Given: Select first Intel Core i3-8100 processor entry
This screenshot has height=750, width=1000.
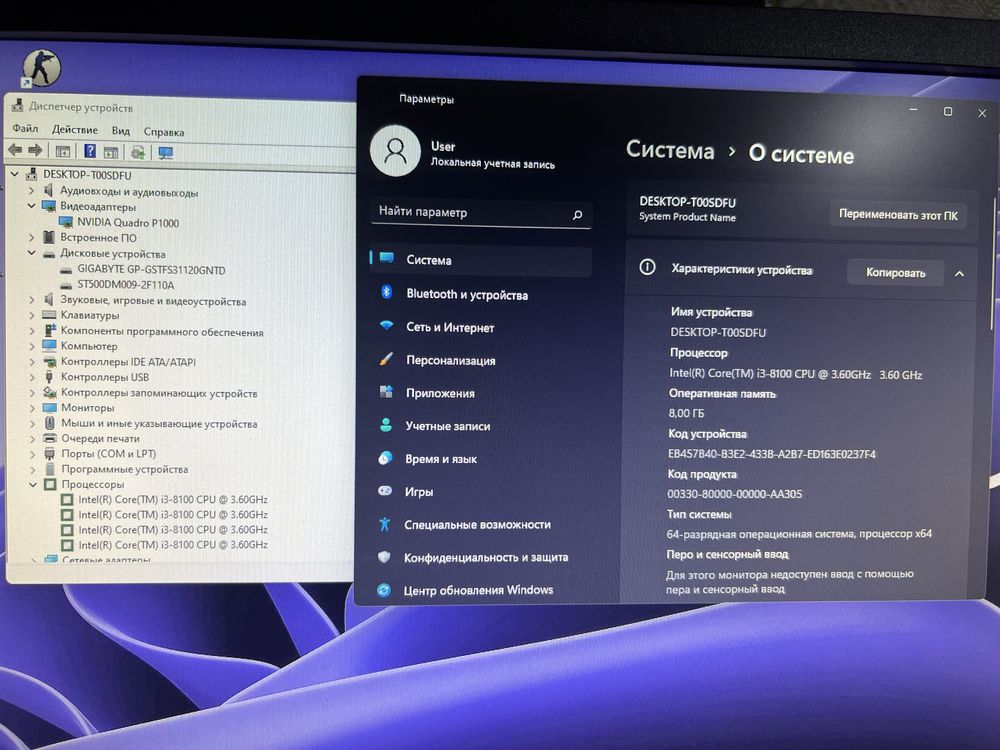Looking at the screenshot, I should (x=173, y=499).
